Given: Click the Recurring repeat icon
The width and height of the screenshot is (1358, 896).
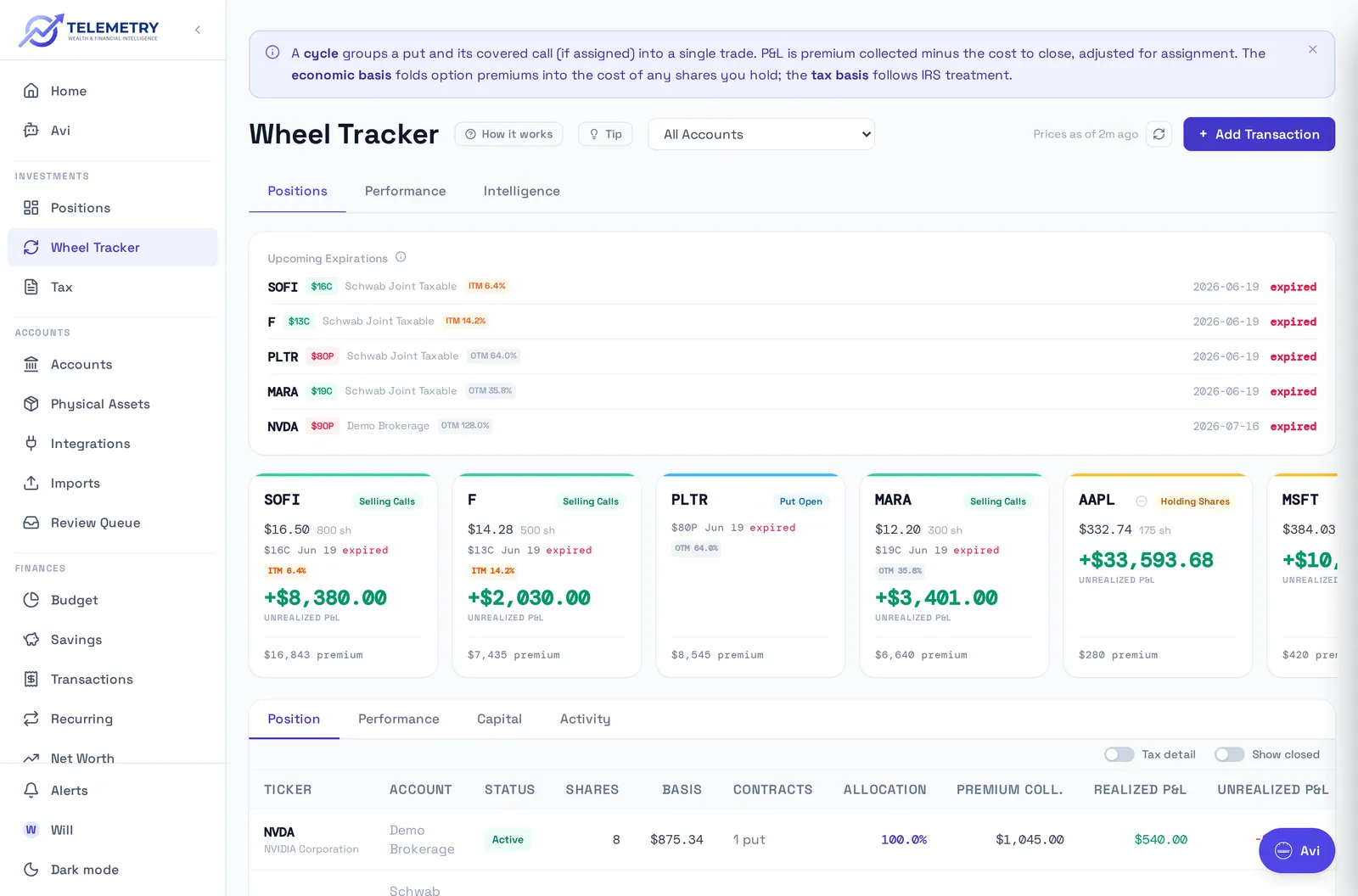Looking at the screenshot, I should (31, 719).
